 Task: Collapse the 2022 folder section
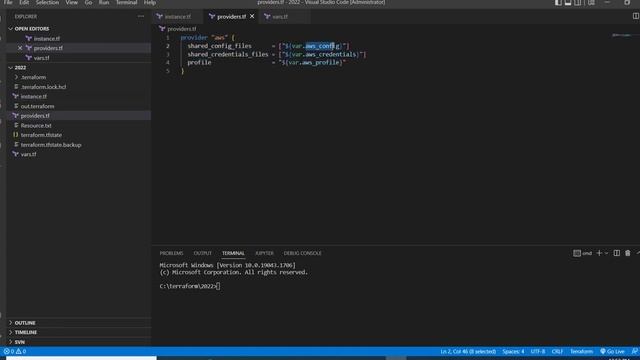coord(20,67)
